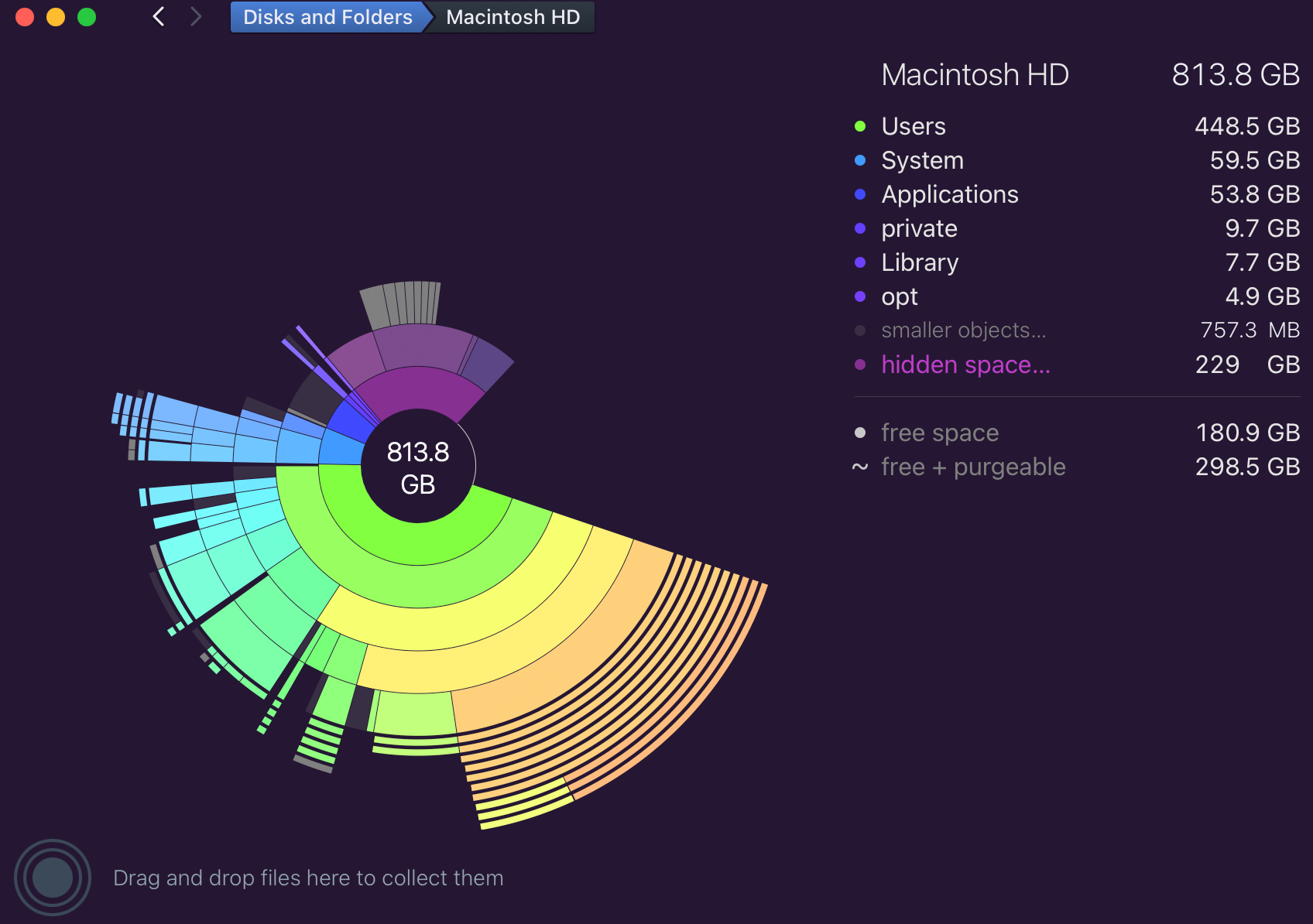
Task: Click the green zoom window button
Action: (x=87, y=17)
